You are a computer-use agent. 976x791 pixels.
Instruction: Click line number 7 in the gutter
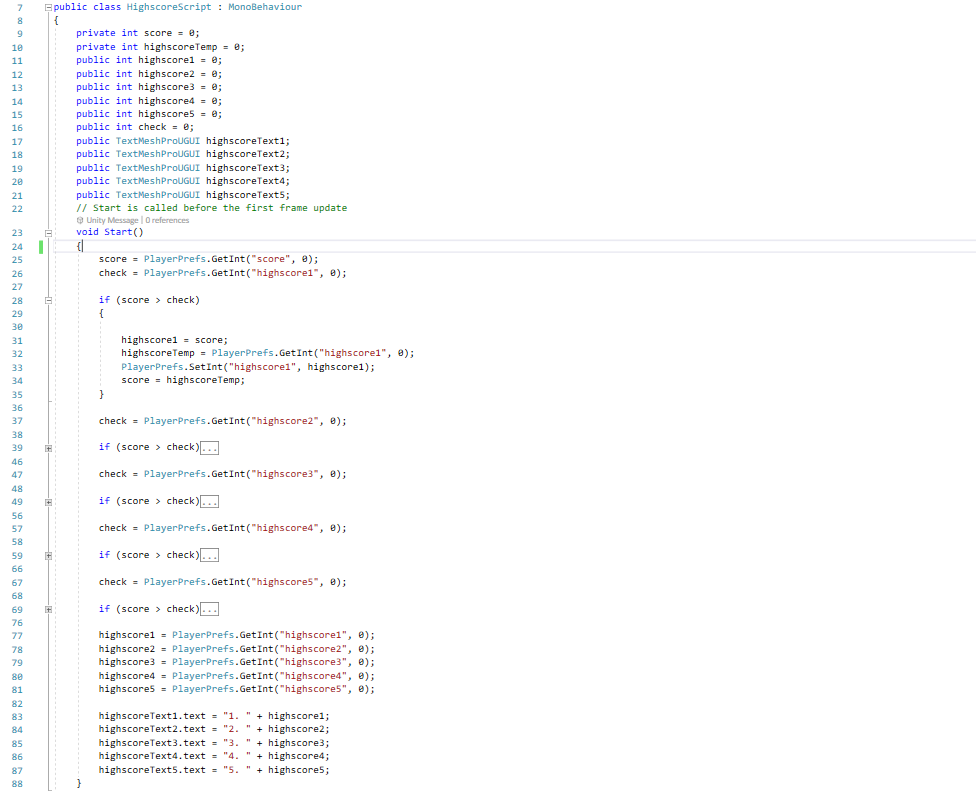click(x=20, y=8)
